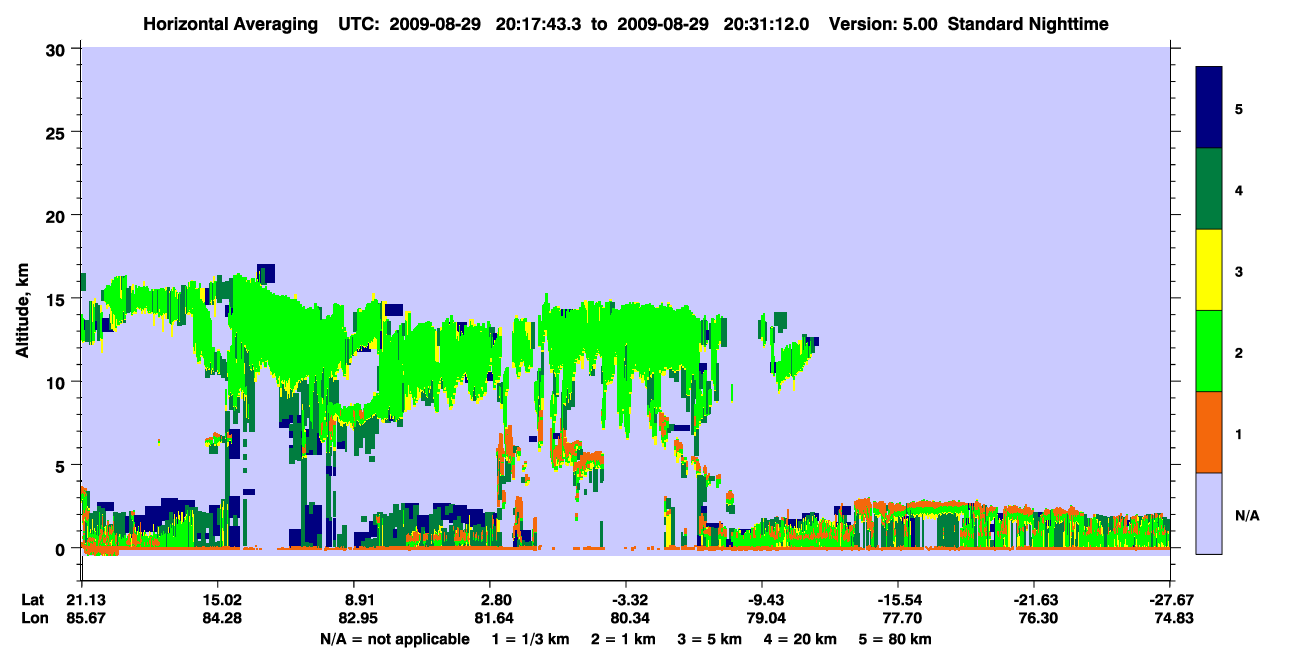This screenshot has width=1300, height=667.
Task: Click the '5 = 80 km' legend entry
Action: click(x=896, y=639)
